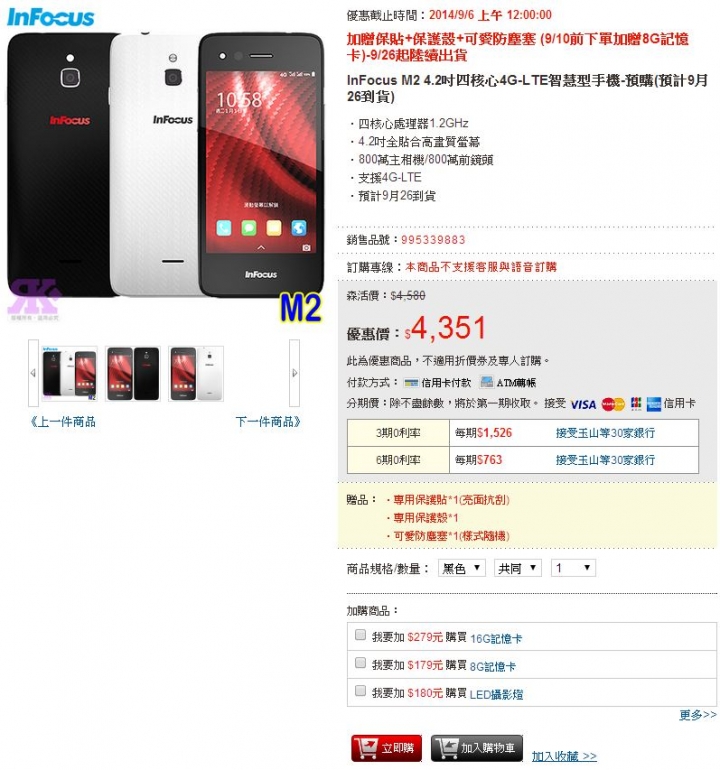Open the quantity dropdown showing 1

tap(573, 568)
